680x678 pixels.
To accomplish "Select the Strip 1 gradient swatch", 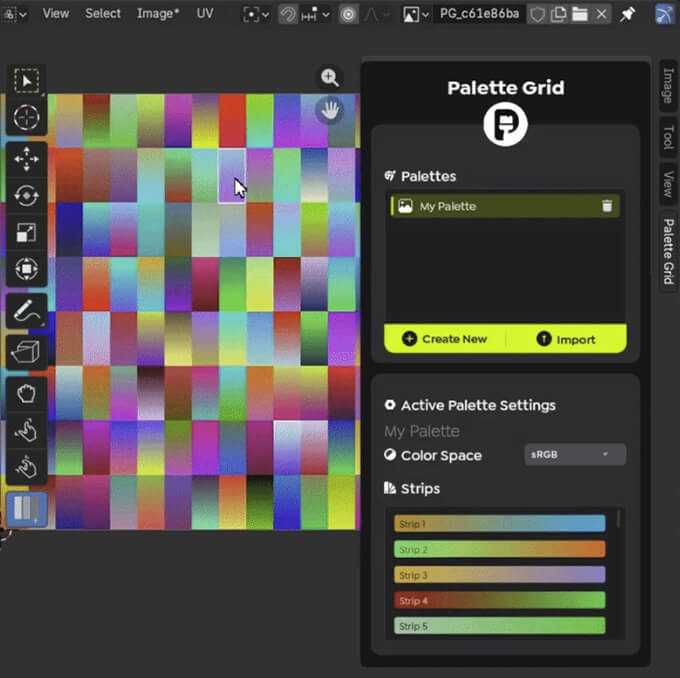I will coord(500,523).
